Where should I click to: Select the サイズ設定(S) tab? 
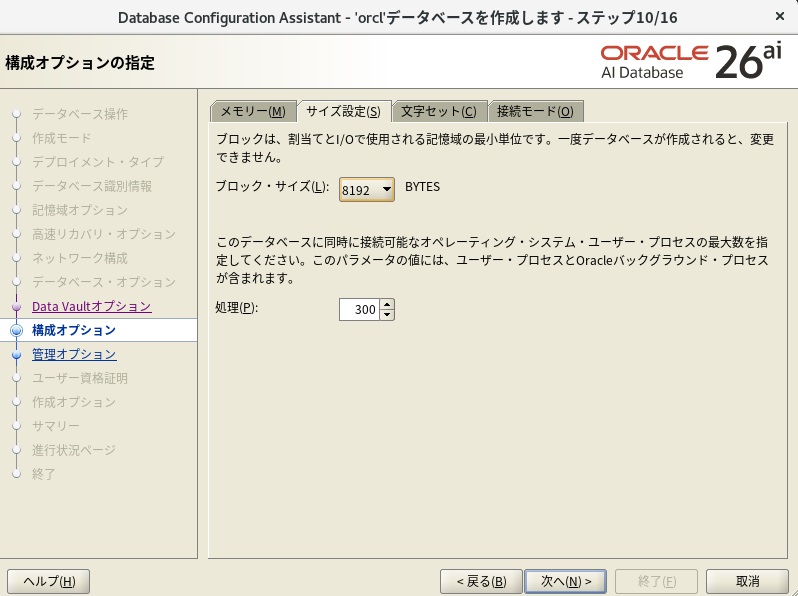(344, 111)
